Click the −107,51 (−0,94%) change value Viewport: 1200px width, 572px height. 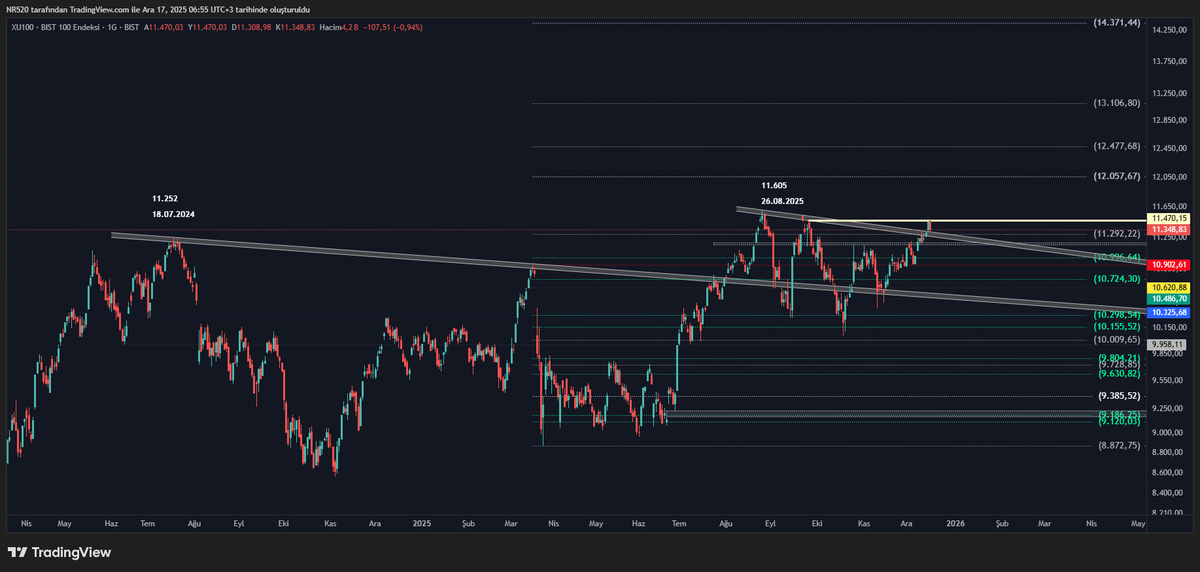tap(393, 27)
